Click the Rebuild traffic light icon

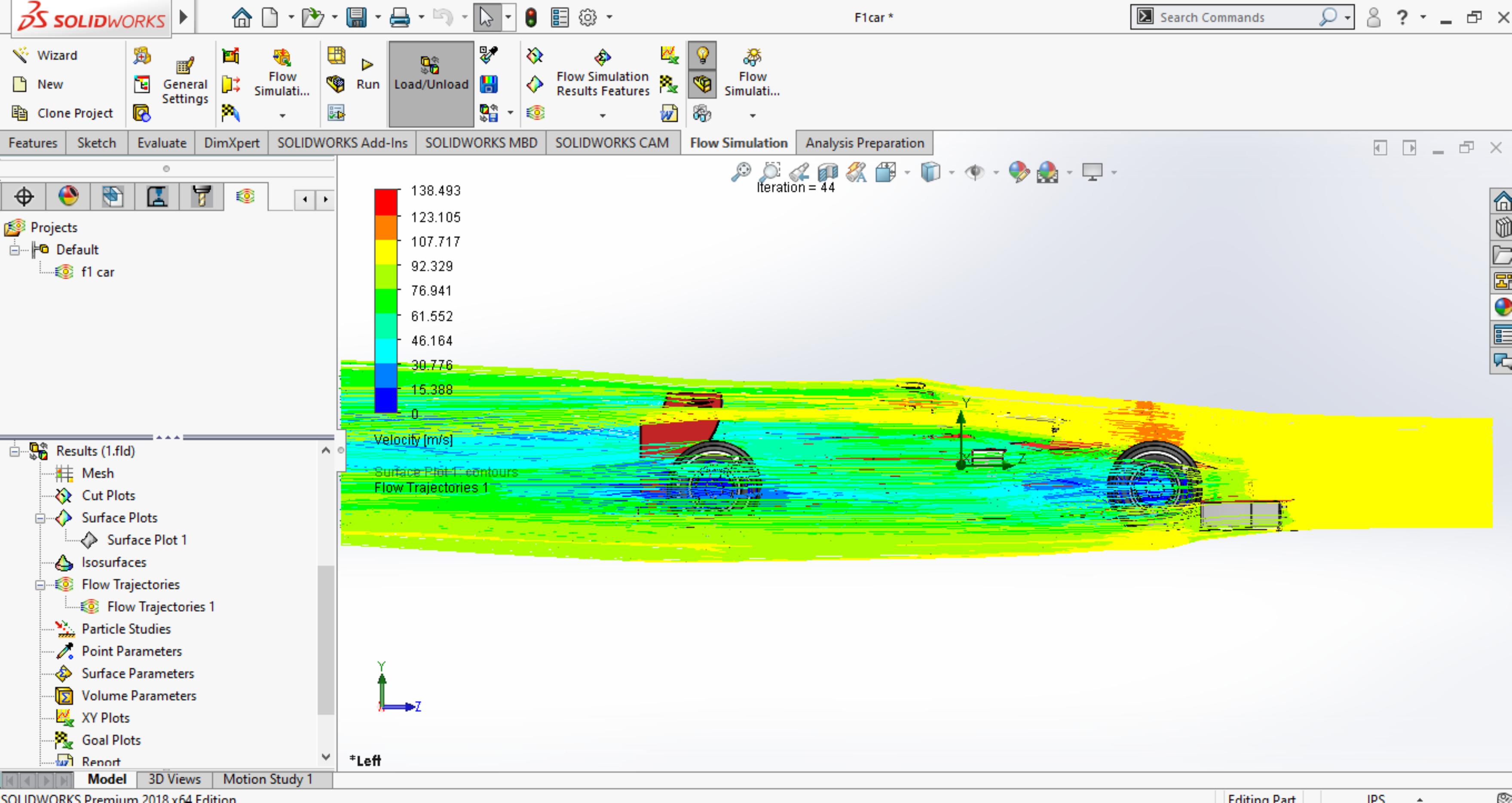point(531,18)
